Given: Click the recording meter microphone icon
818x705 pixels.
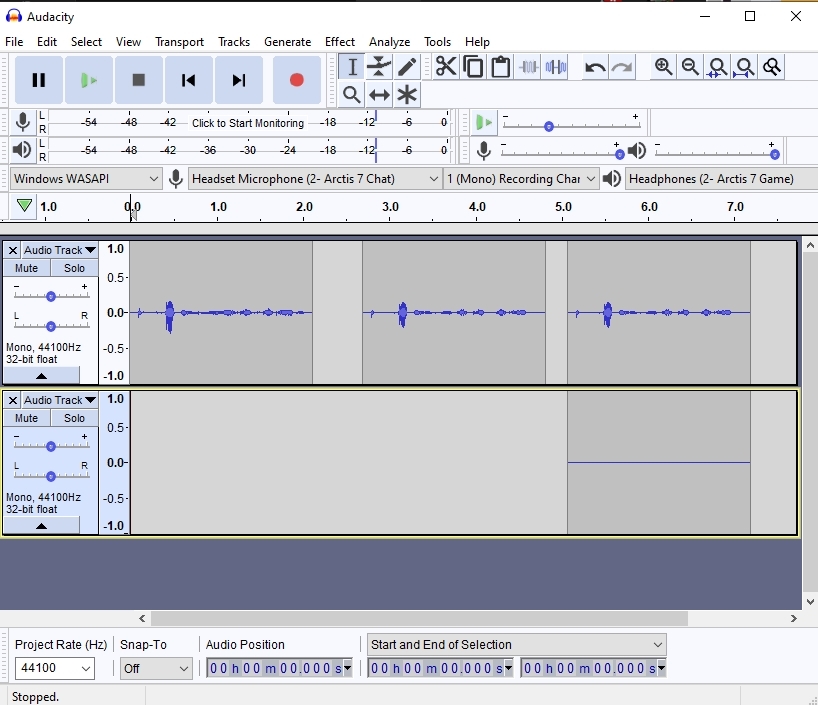Looking at the screenshot, I should point(22,122).
